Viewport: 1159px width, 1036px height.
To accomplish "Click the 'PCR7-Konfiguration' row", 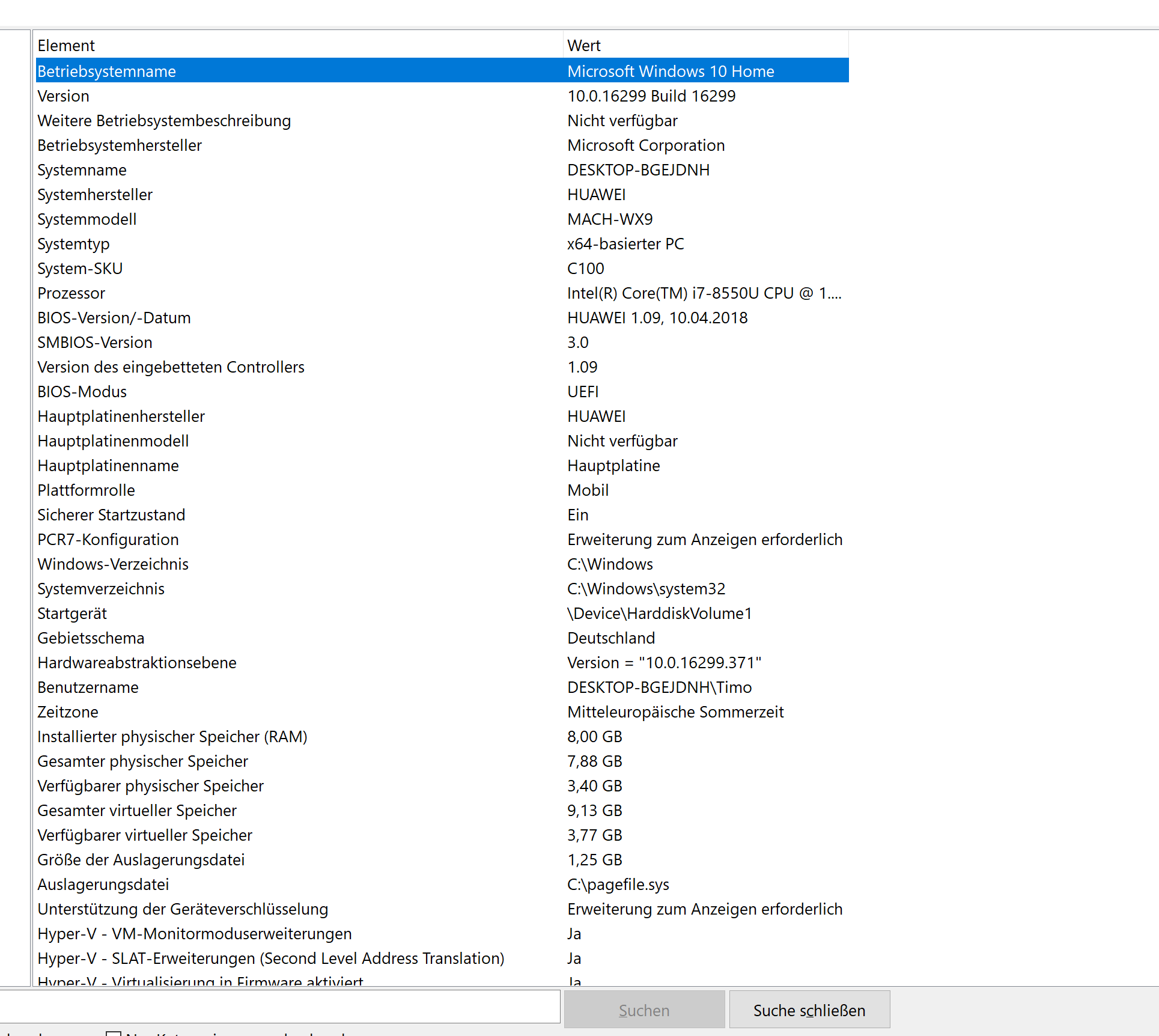I will pyautogui.click(x=108, y=540).
